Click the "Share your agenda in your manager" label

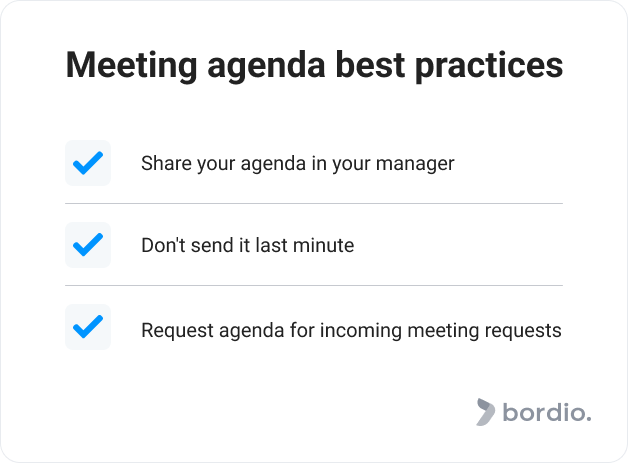tap(298, 163)
